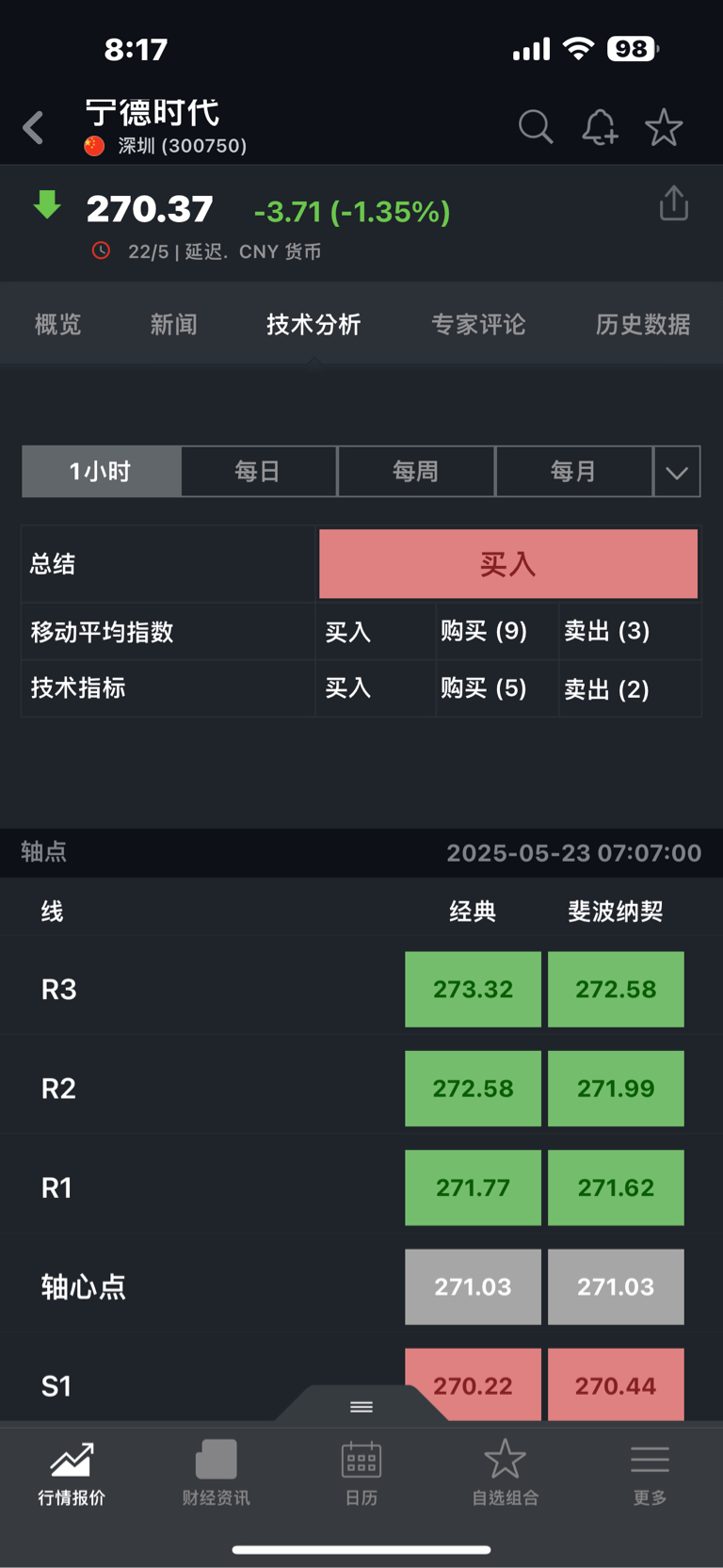723x1568 pixels.
Task: Expand the bottom drawer handle
Action: (x=361, y=1406)
